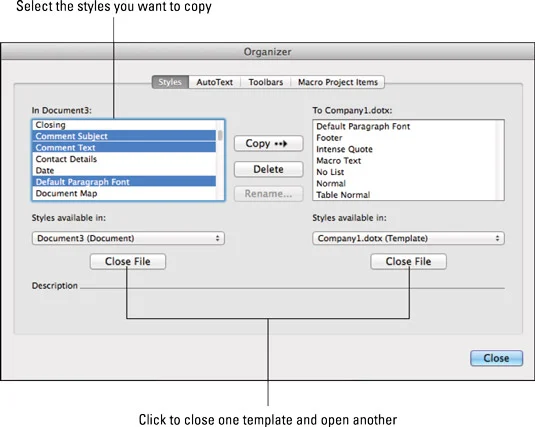Screen dimensions: 535x427
Task: Select Normal style in Company1.dotx list
Action: tap(405, 183)
